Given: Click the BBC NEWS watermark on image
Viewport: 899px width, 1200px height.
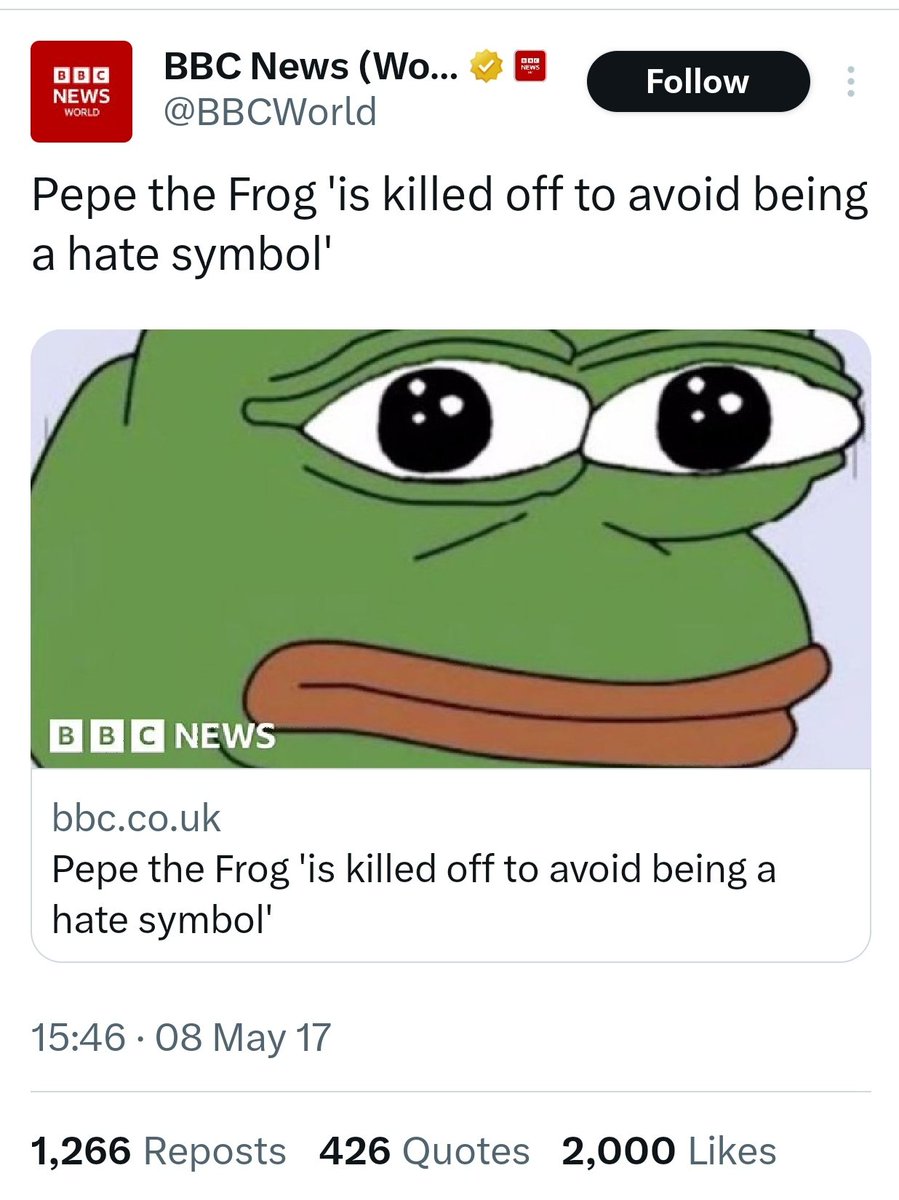Looking at the screenshot, I should tap(165, 737).
